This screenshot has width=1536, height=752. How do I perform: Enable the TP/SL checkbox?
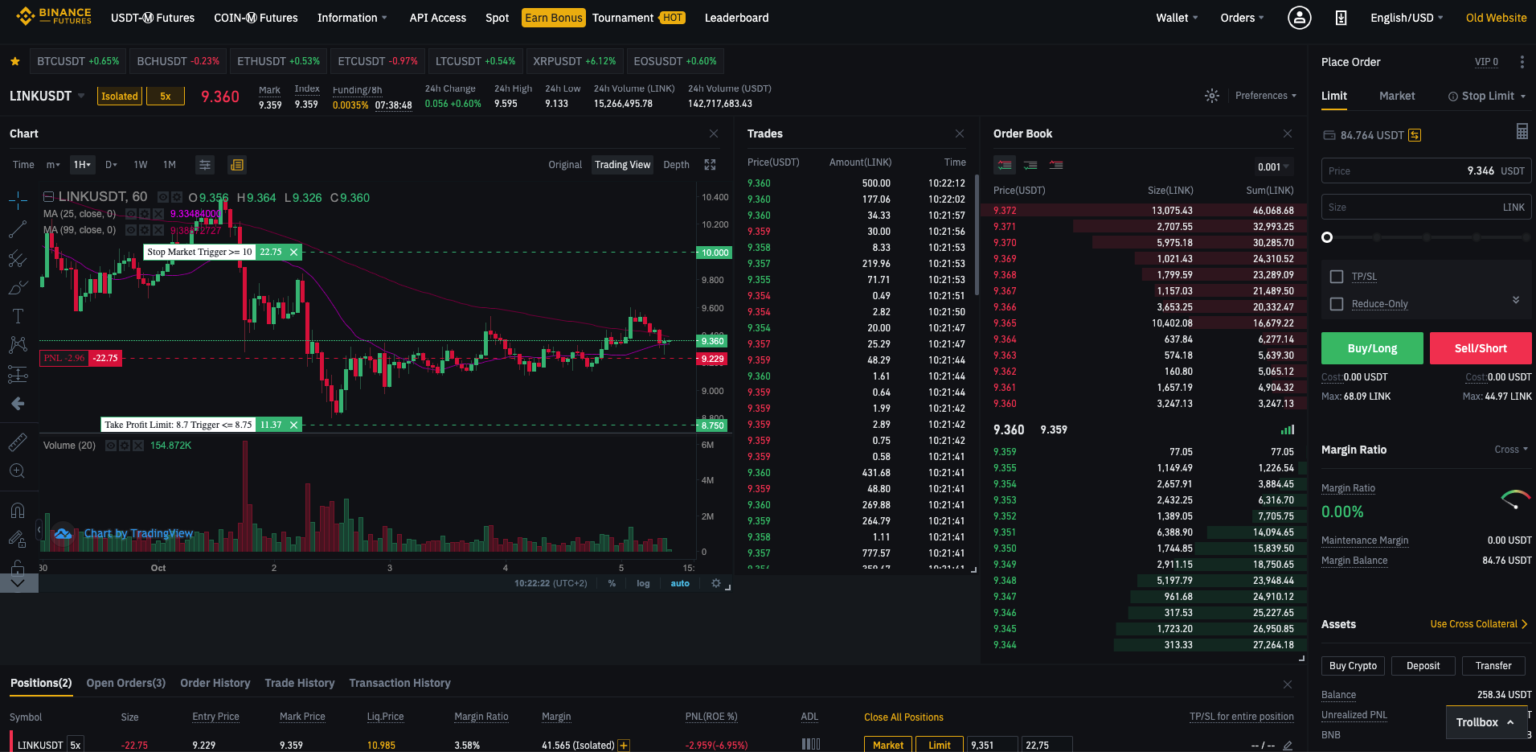tap(1336, 276)
